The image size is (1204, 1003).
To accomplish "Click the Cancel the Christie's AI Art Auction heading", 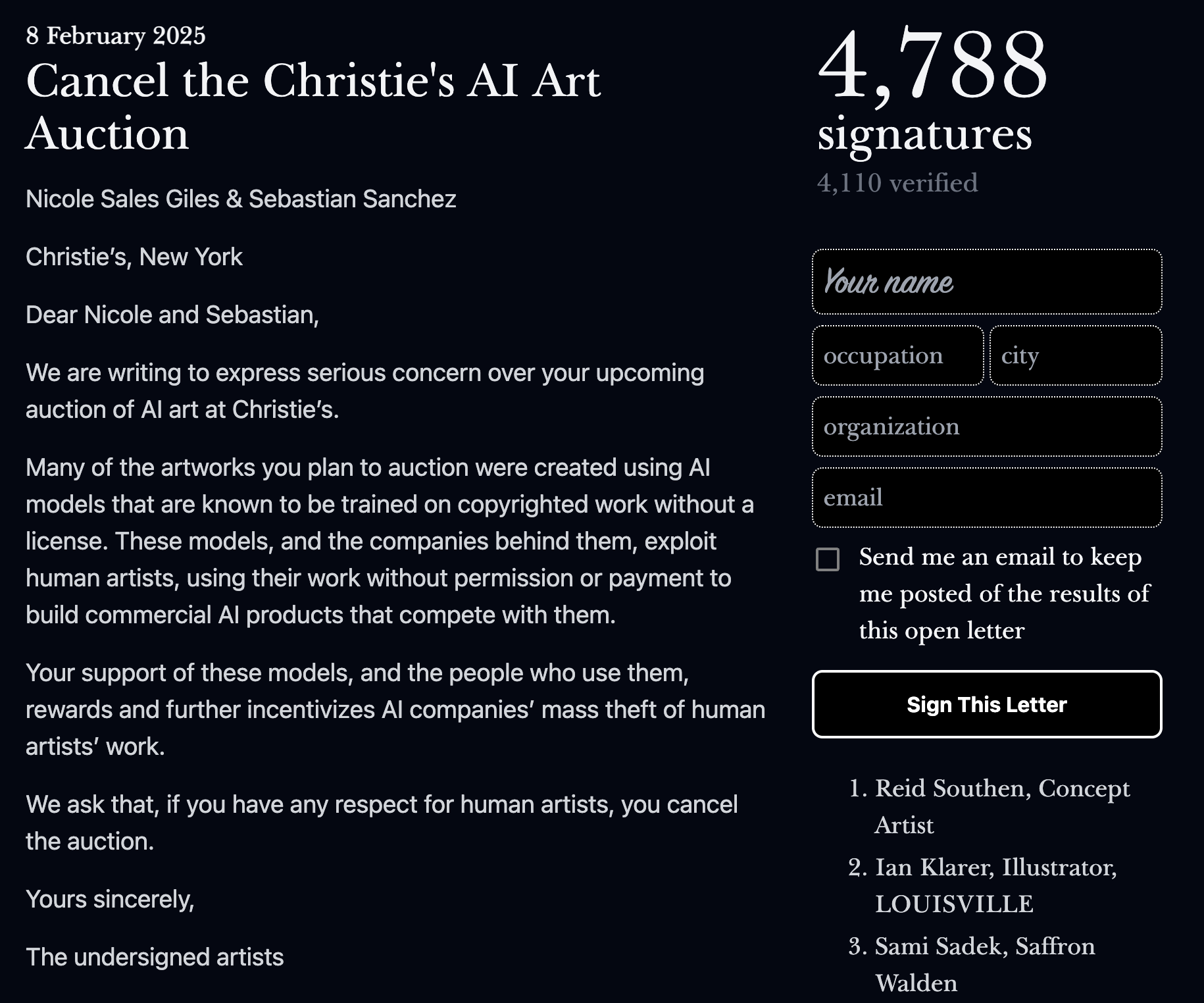I will pyautogui.click(x=313, y=107).
